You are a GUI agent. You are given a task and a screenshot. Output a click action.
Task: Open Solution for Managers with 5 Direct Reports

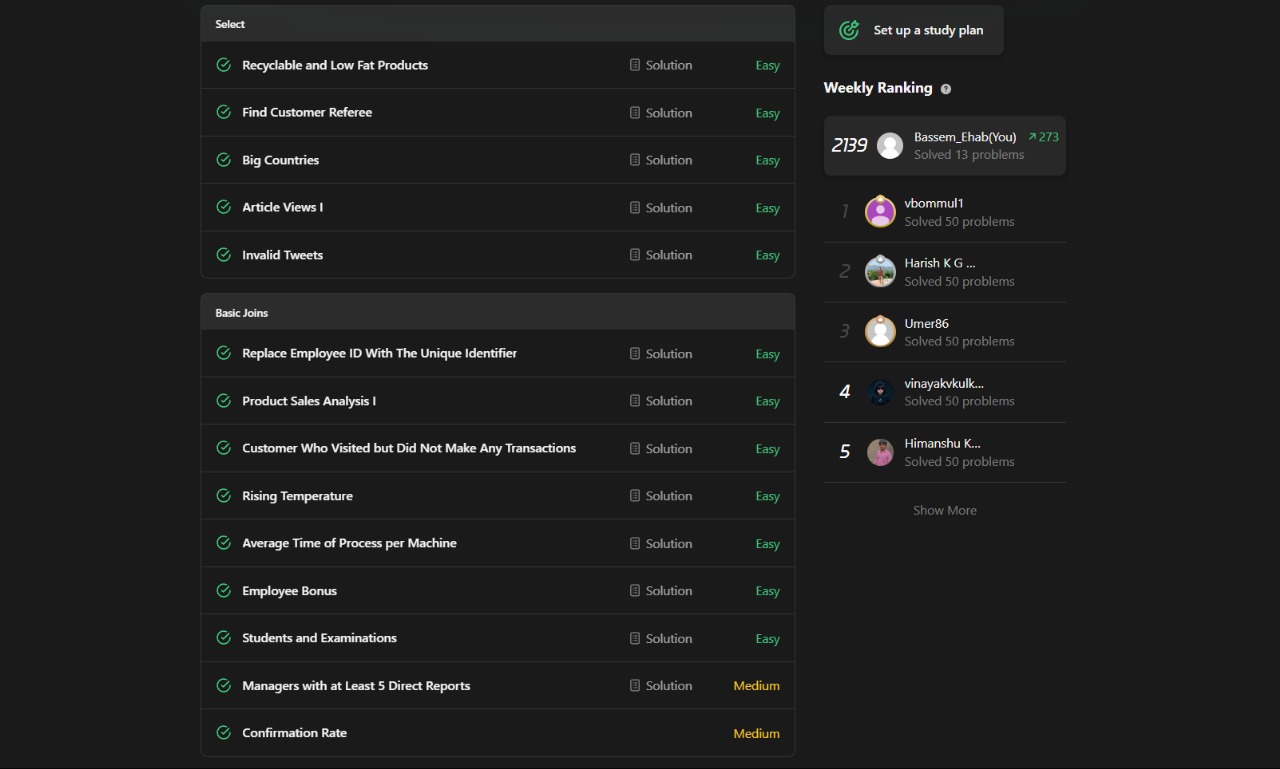(661, 686)
